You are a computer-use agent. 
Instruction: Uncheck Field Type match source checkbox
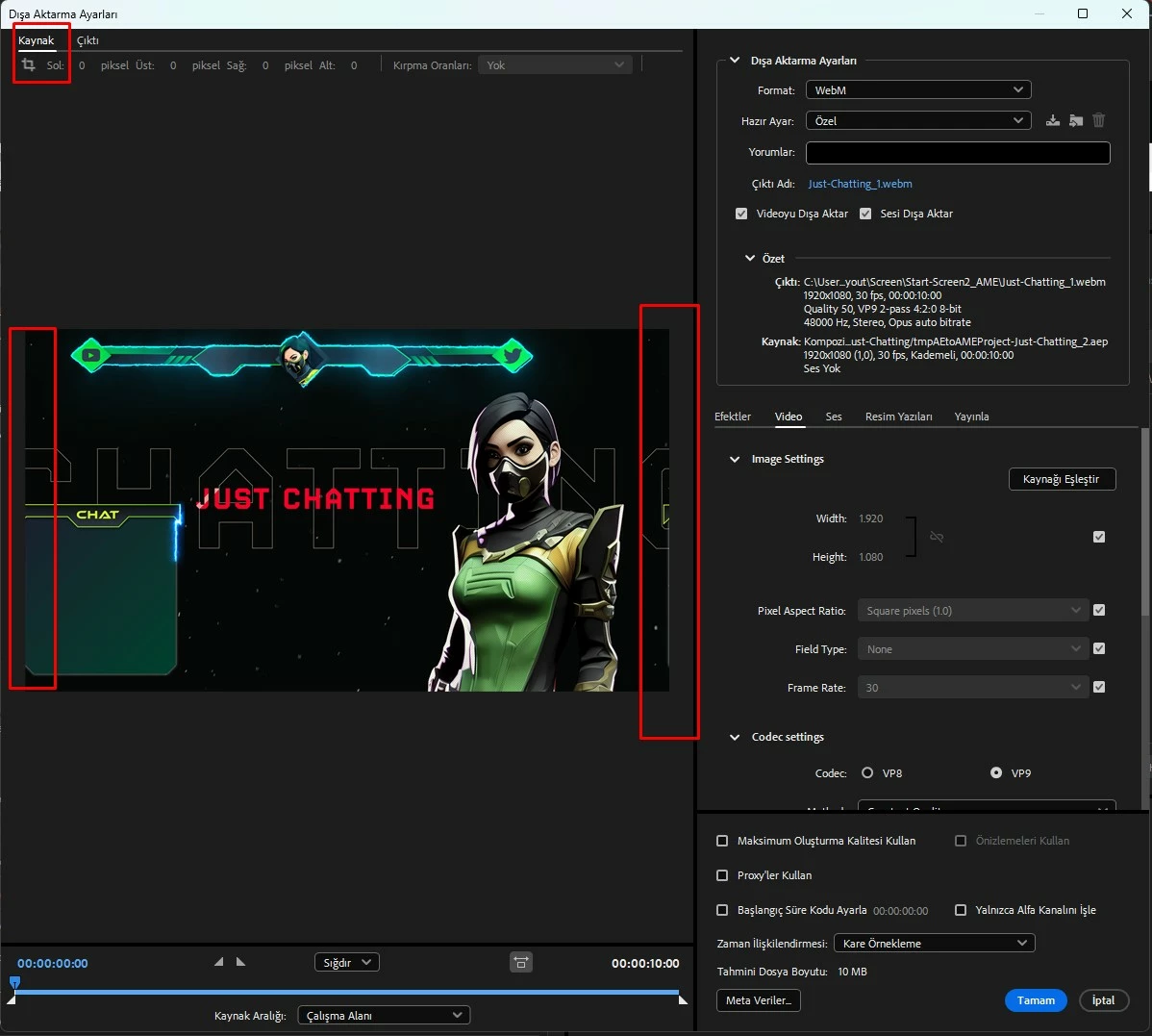[1099, 648]
